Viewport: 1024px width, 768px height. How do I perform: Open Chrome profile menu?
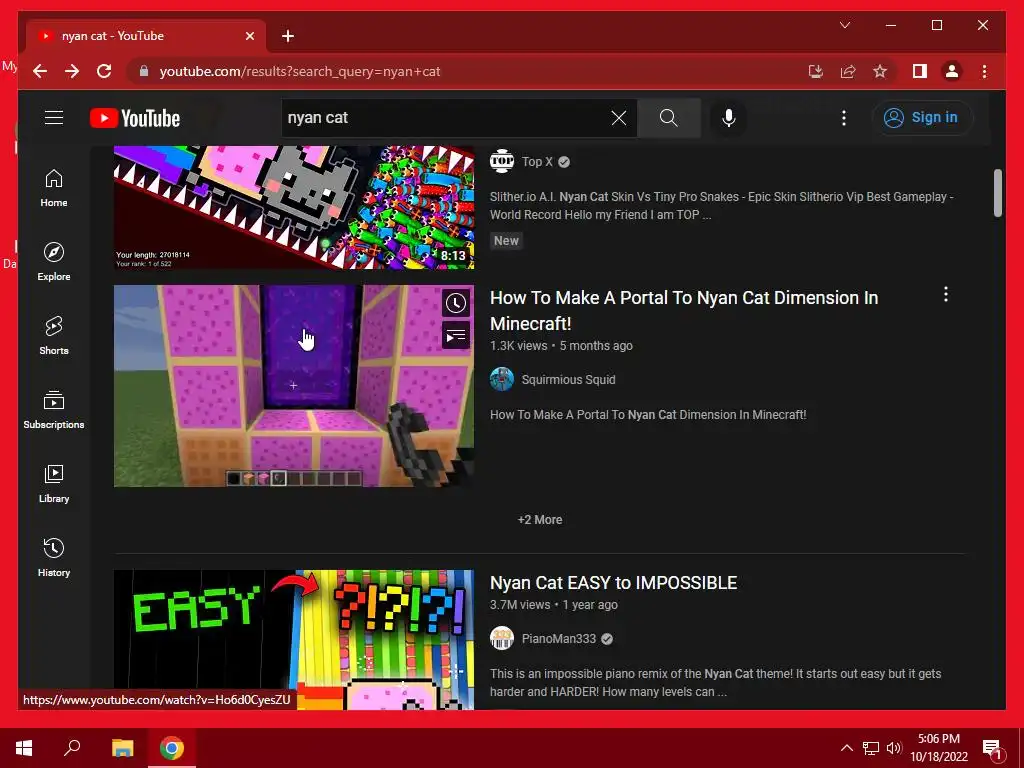(x=952, y=71)
